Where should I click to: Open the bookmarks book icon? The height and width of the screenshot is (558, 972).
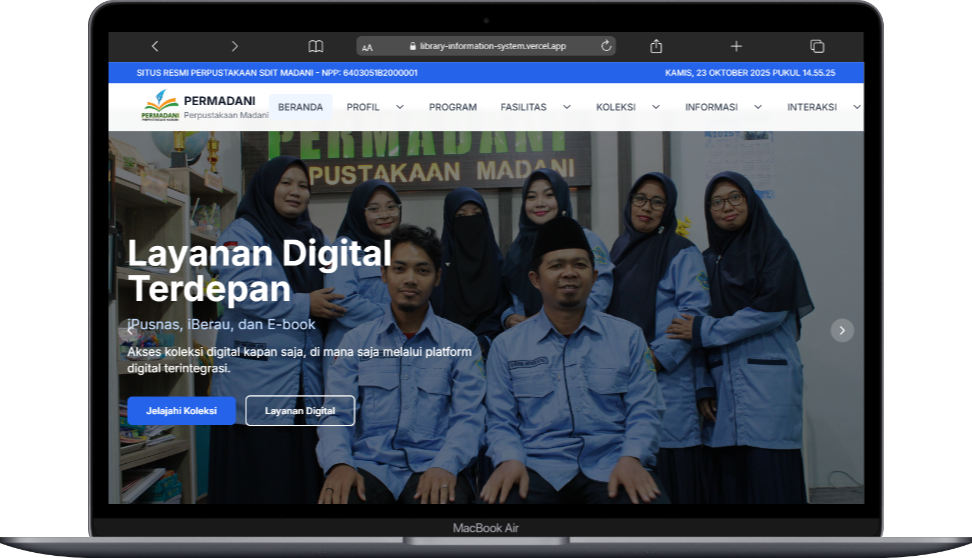316,46
